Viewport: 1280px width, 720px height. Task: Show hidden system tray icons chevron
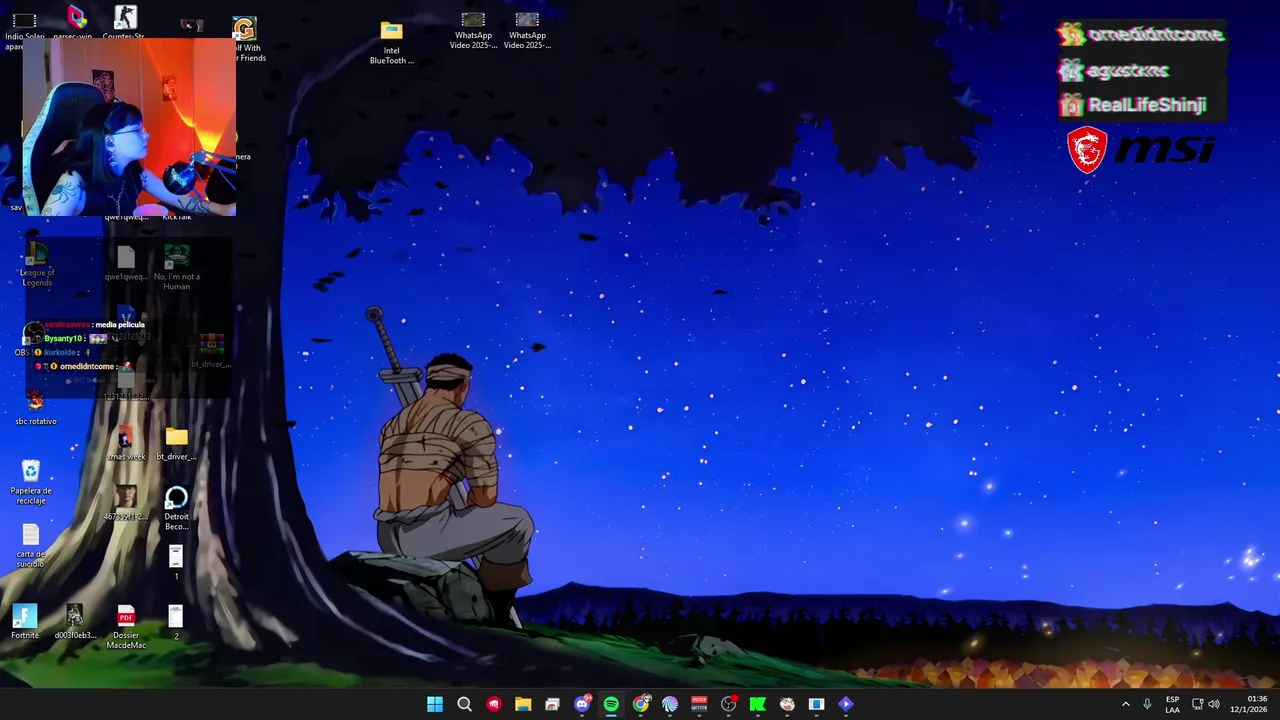1125,704
